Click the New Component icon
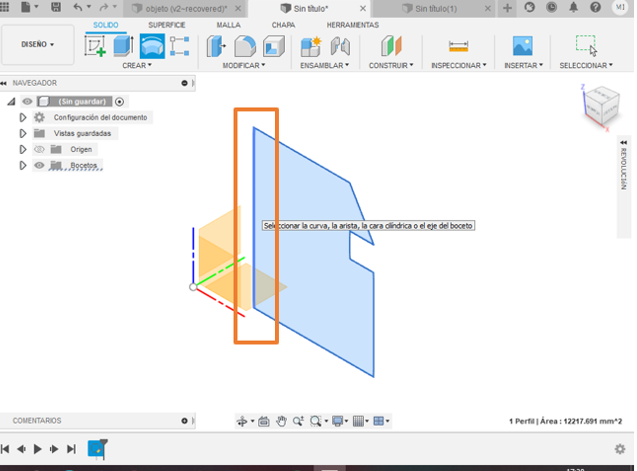The width and height of the screenshot is (637, 471). (x=311, y=46)
